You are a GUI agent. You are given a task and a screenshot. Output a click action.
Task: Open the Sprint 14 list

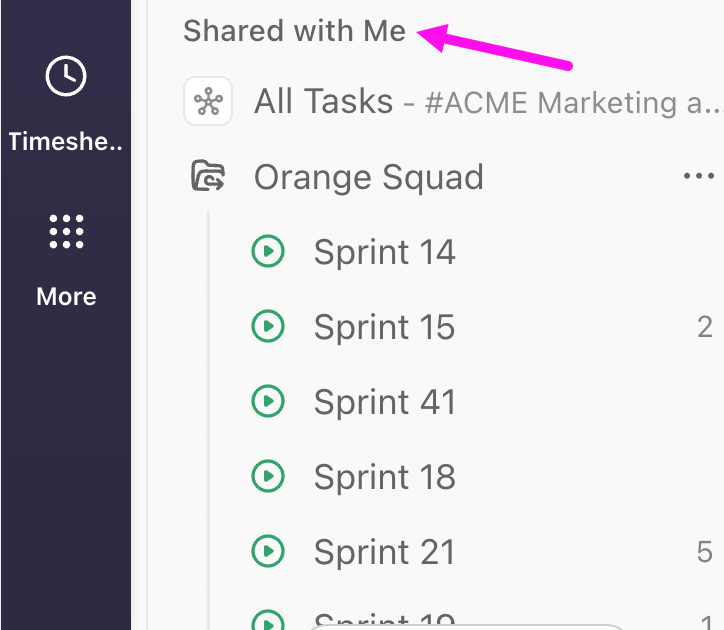click(x=384, y=252)
